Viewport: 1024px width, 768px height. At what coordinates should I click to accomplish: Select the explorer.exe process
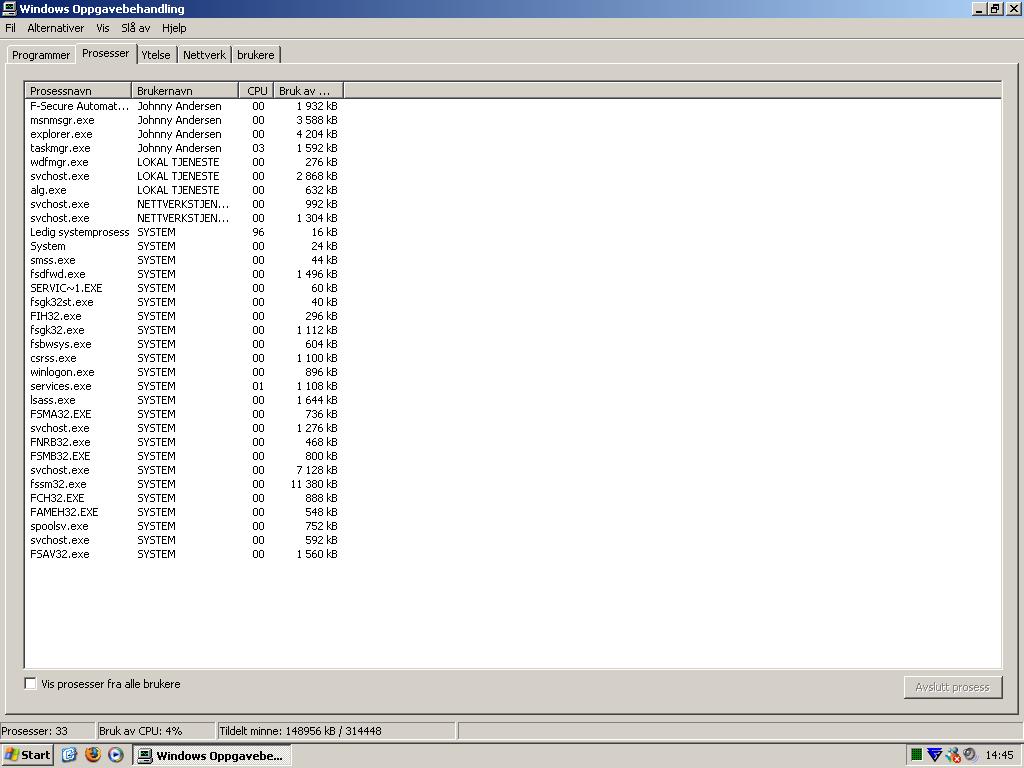coord(184,134)
